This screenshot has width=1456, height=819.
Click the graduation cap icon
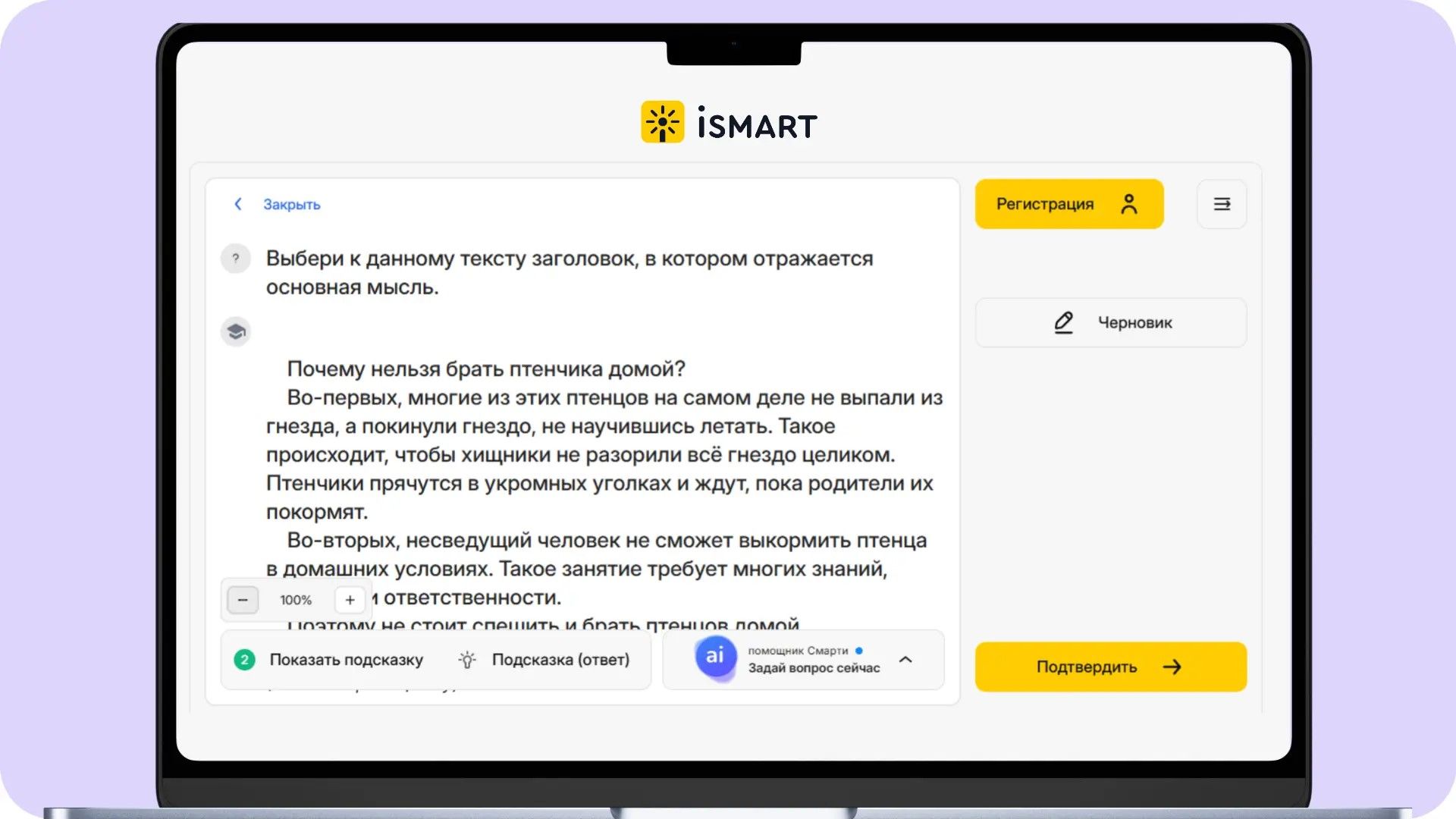tap(236, 331)
